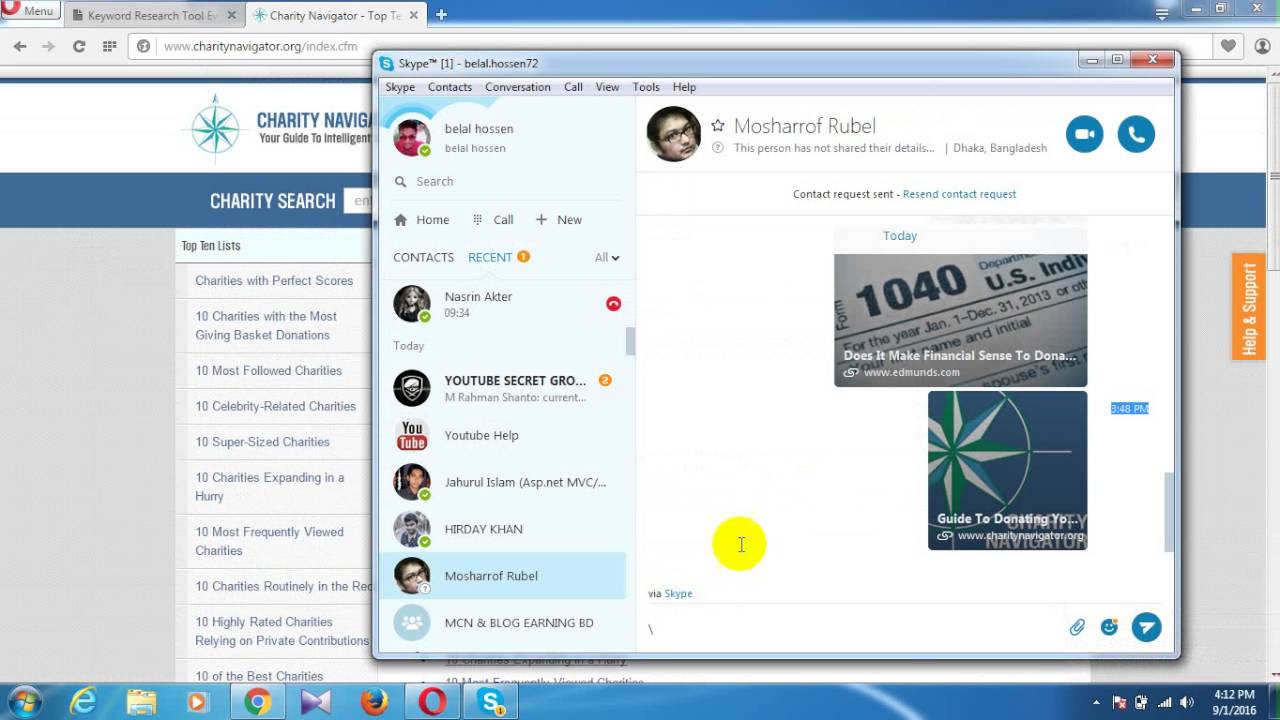
Task: Click belal hossen profile avatar
Action: (412, 137)
